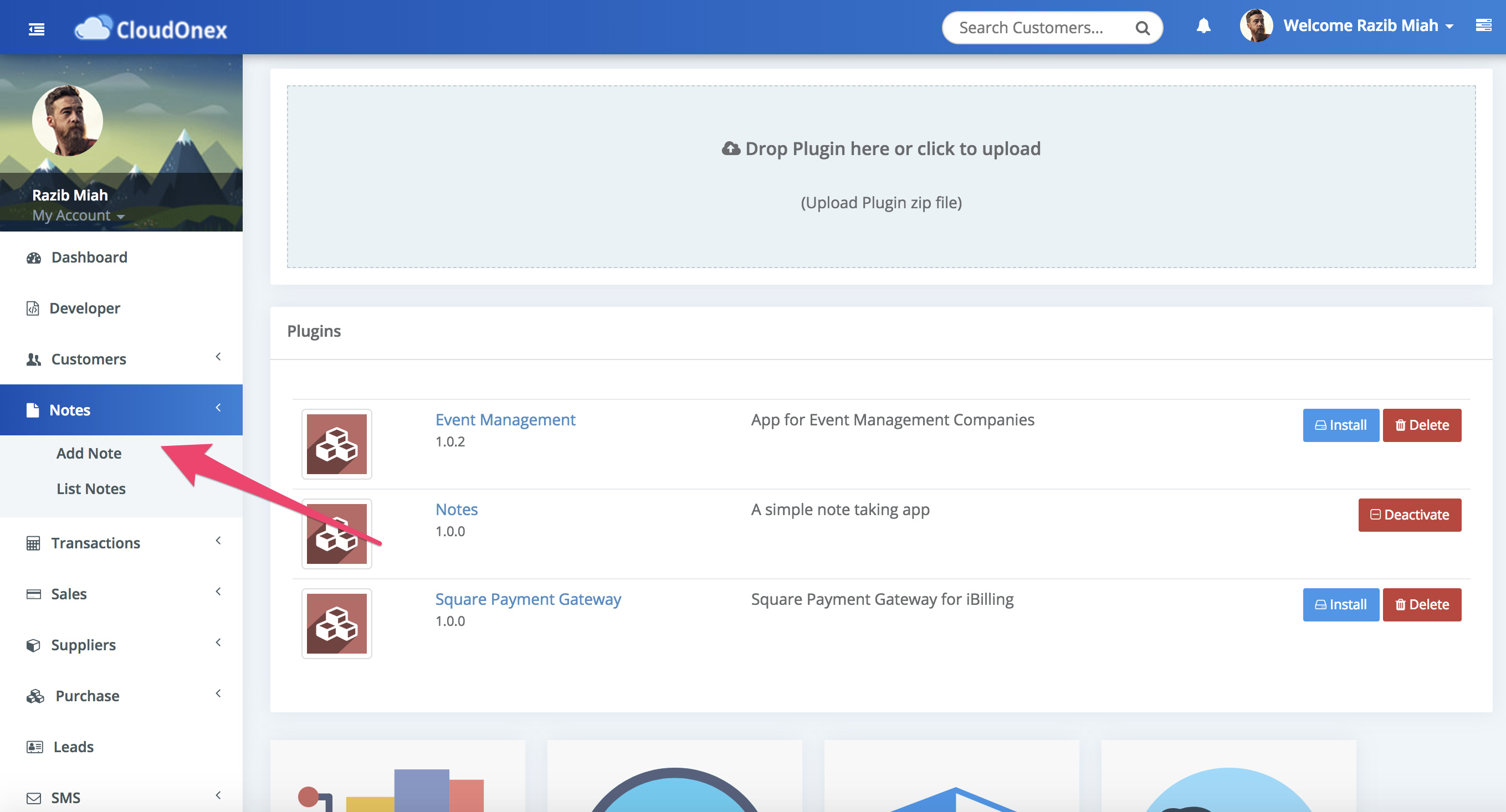Open the Notes plugin link

point(457,510)
